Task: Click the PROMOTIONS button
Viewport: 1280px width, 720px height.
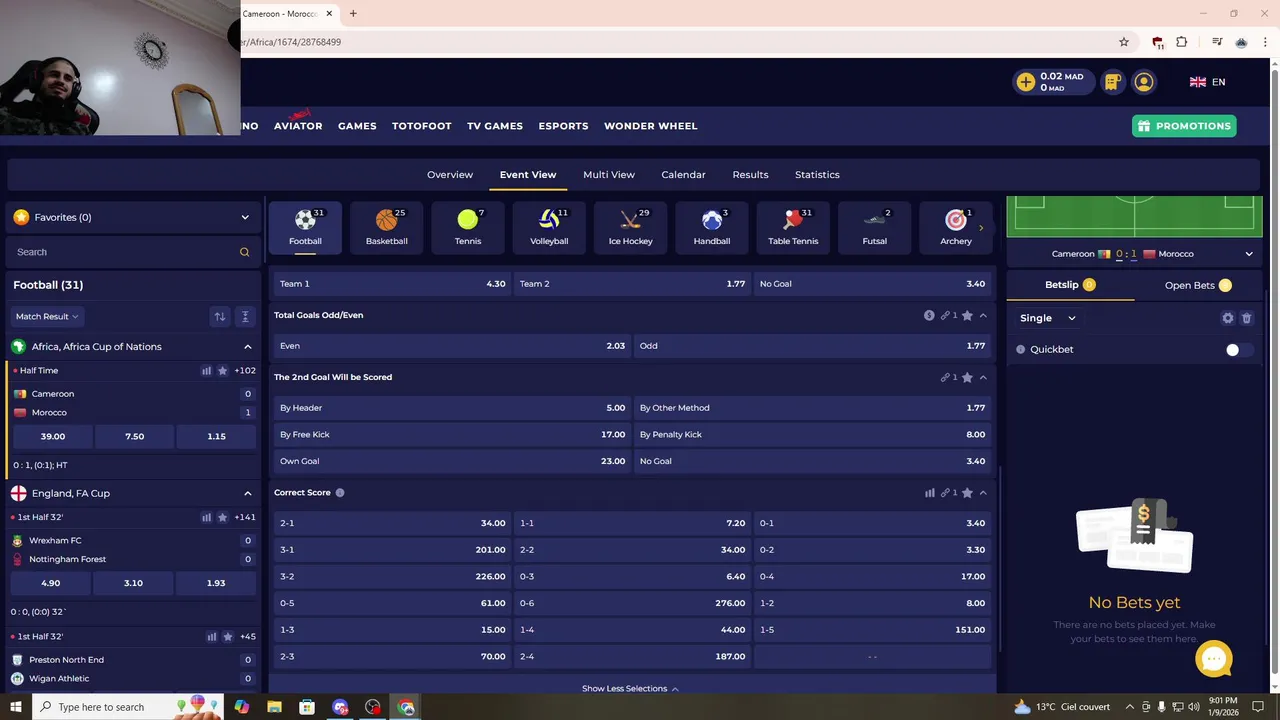Action: pos(1184,126)
